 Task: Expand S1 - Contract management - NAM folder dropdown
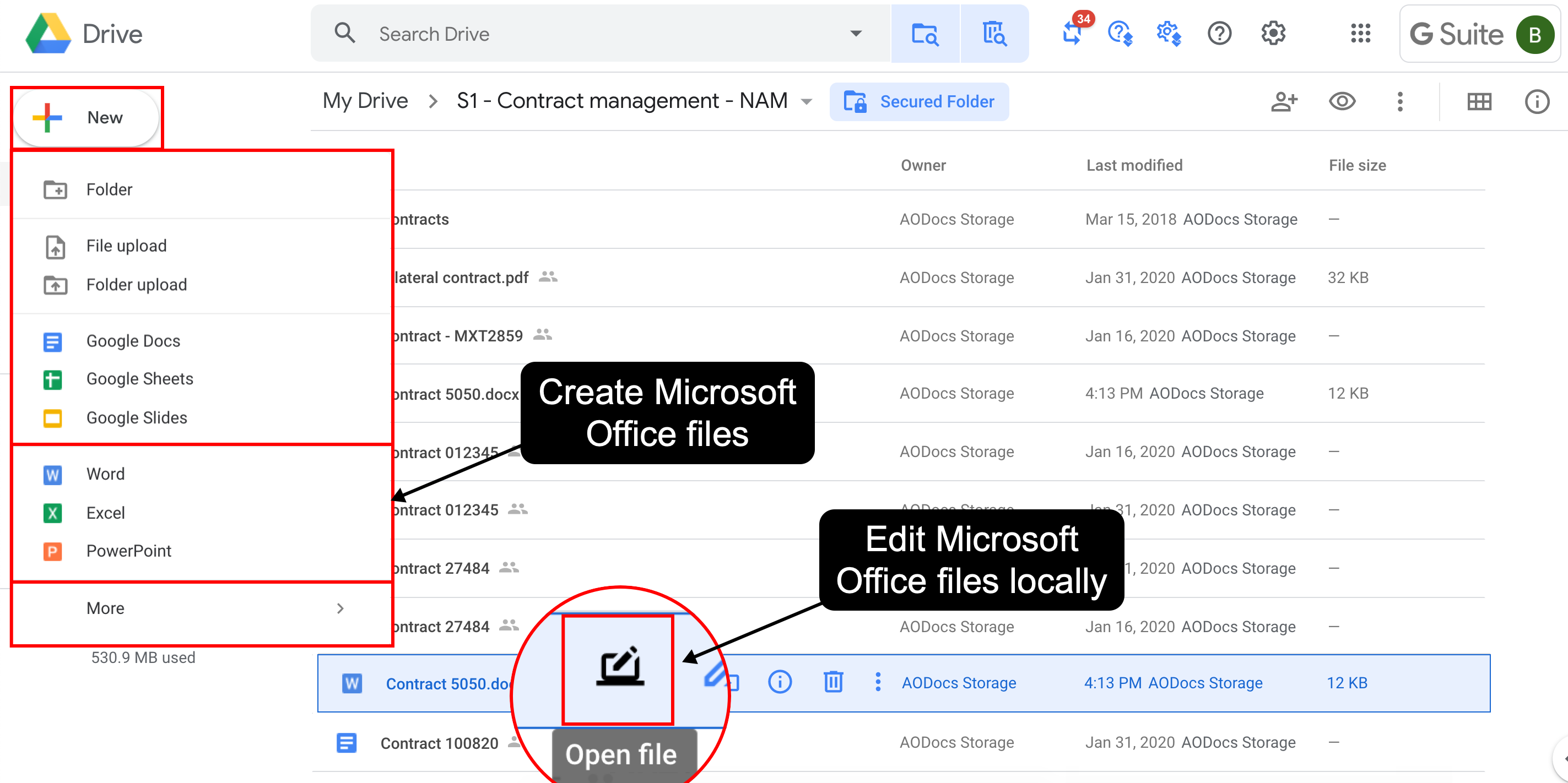click(x=807, y=102)
